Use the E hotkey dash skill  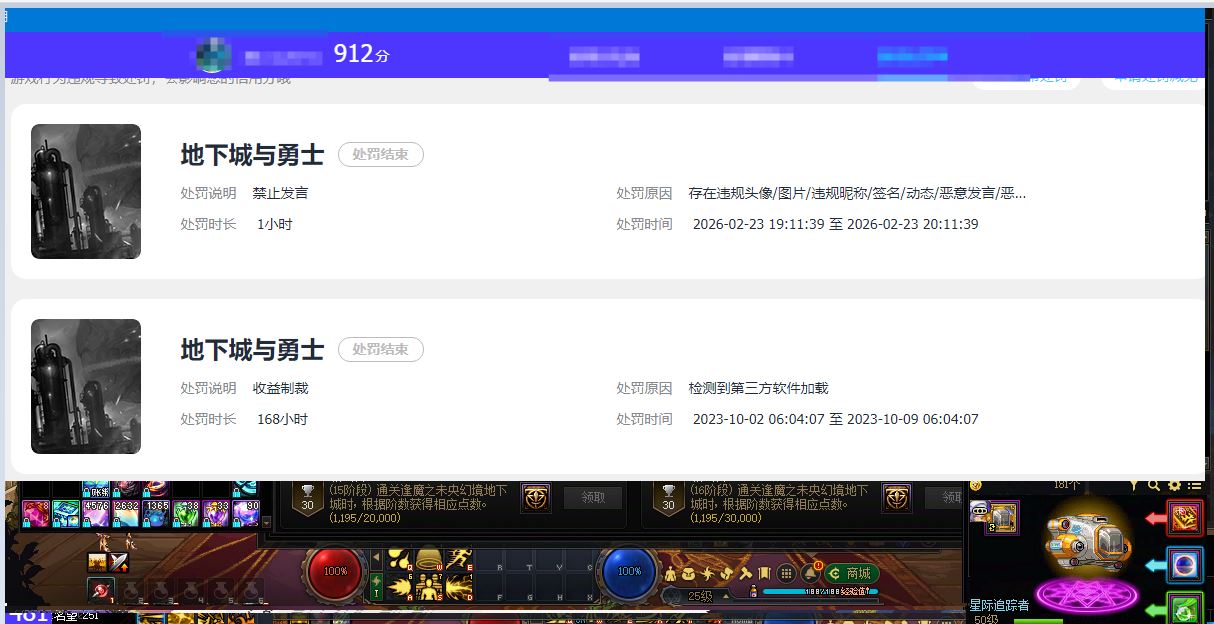click(x=459, y=558)
